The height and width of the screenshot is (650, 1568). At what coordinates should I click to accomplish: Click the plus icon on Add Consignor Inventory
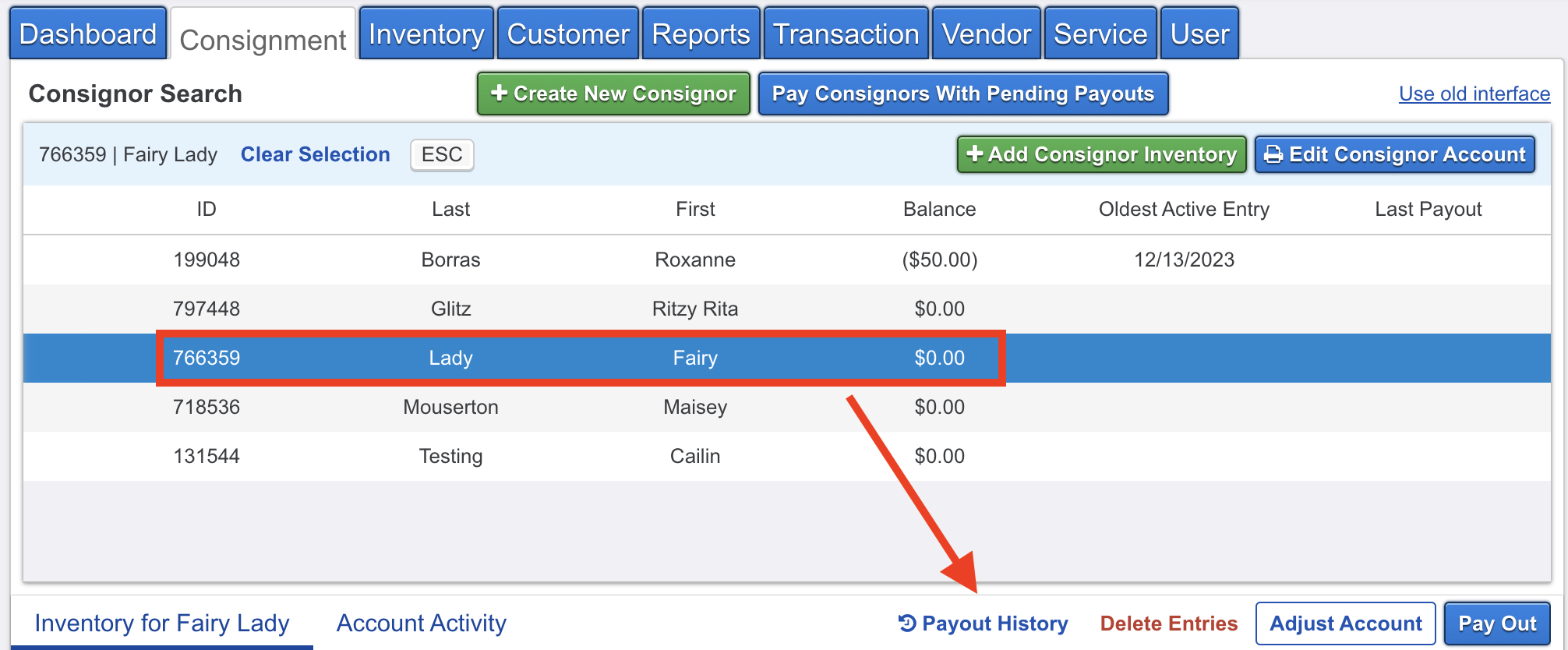pos(974,154)
